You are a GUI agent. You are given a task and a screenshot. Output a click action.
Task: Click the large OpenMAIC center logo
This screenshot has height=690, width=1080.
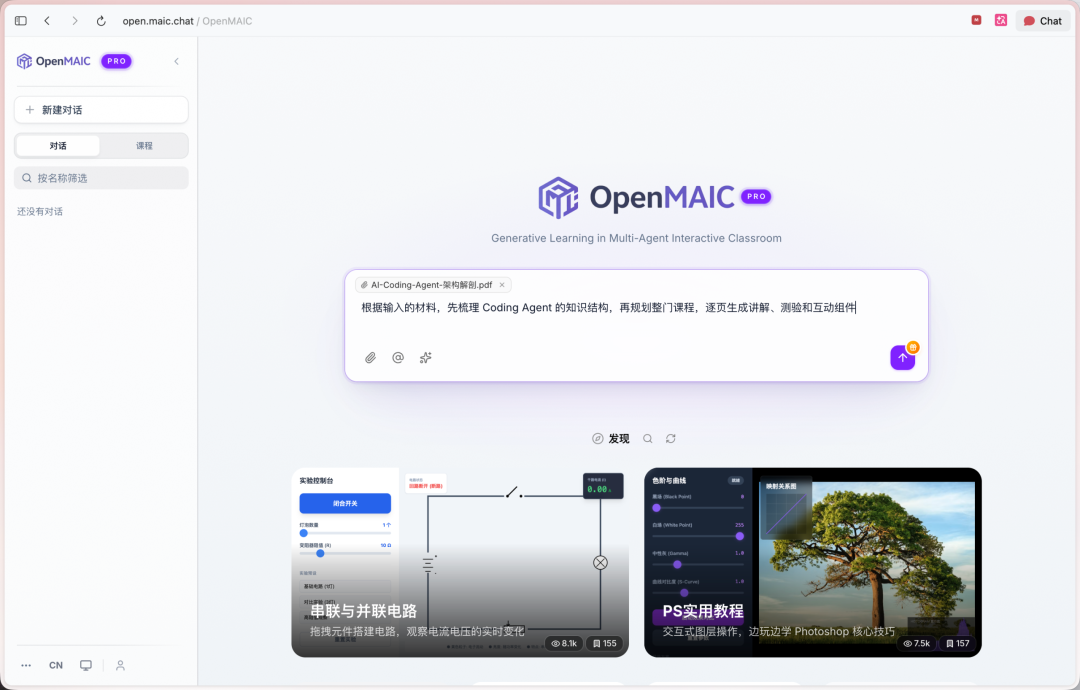pos(636,198)
